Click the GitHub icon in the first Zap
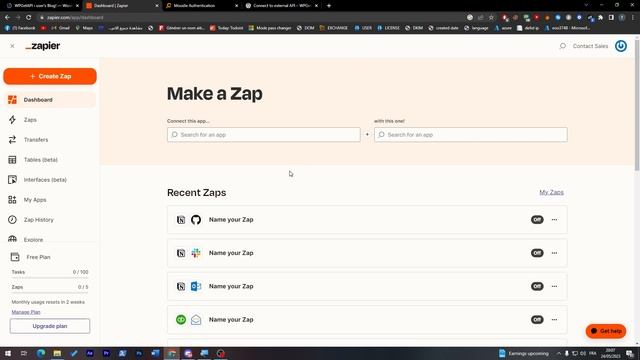Image resolution: width=640 pixels, height=360 pixels. pyautogui.click(x=196, y=220)
